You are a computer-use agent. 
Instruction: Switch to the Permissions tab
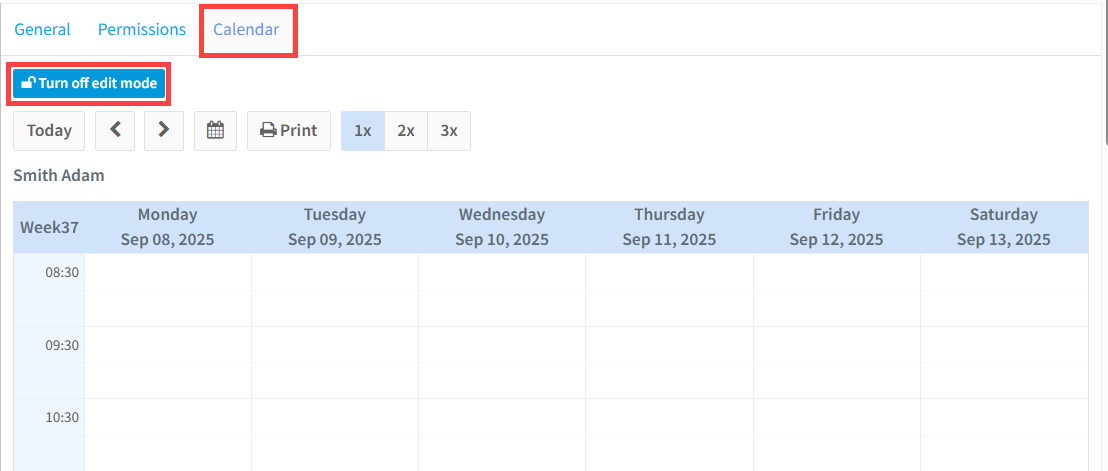coord(142,29)
